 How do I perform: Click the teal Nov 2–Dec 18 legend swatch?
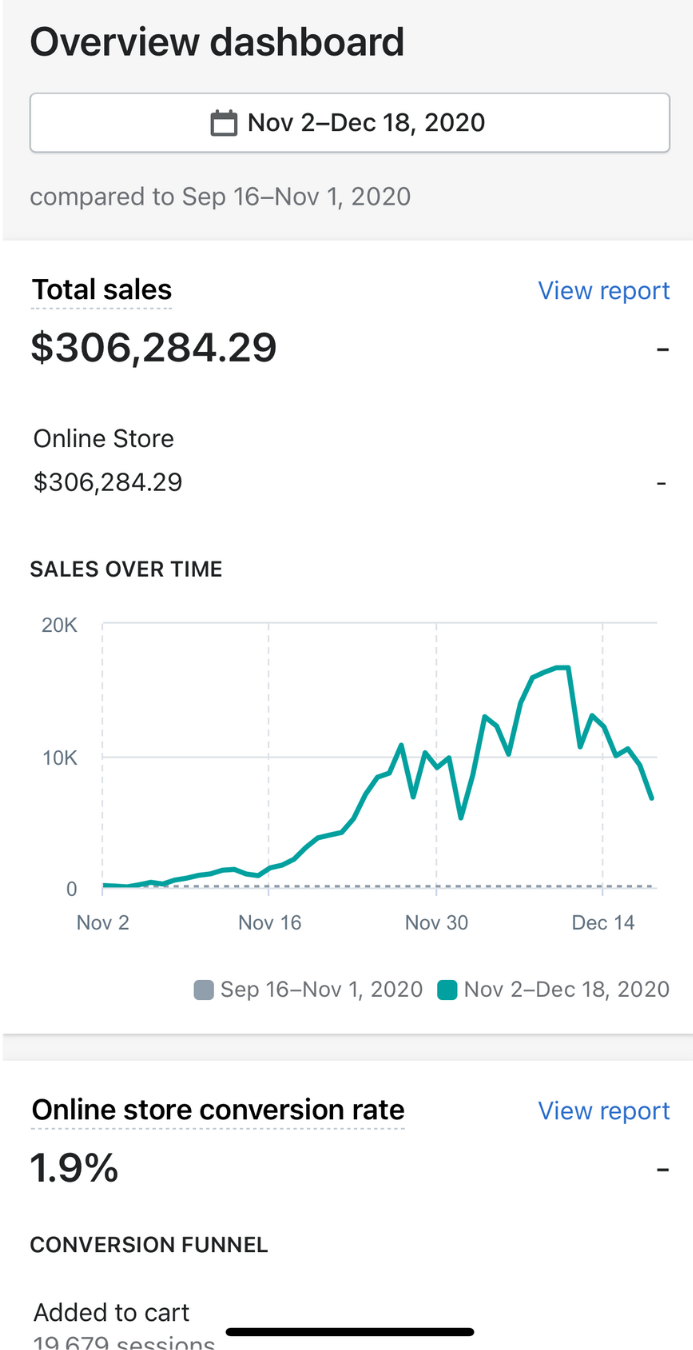pyautogui.click(x=448, y=990)
